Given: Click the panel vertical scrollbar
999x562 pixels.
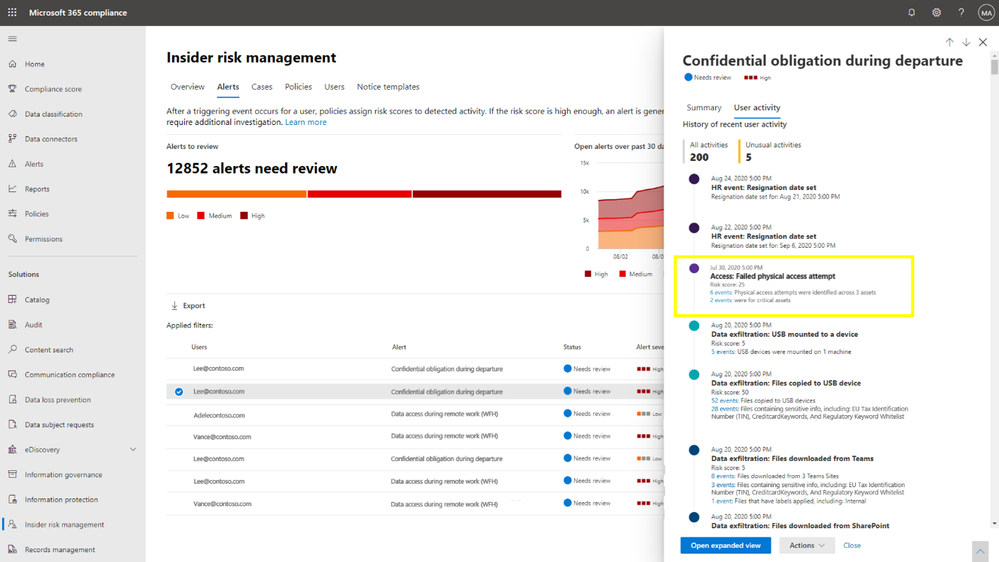Looking at the screenshot, I should click(995, 69).
